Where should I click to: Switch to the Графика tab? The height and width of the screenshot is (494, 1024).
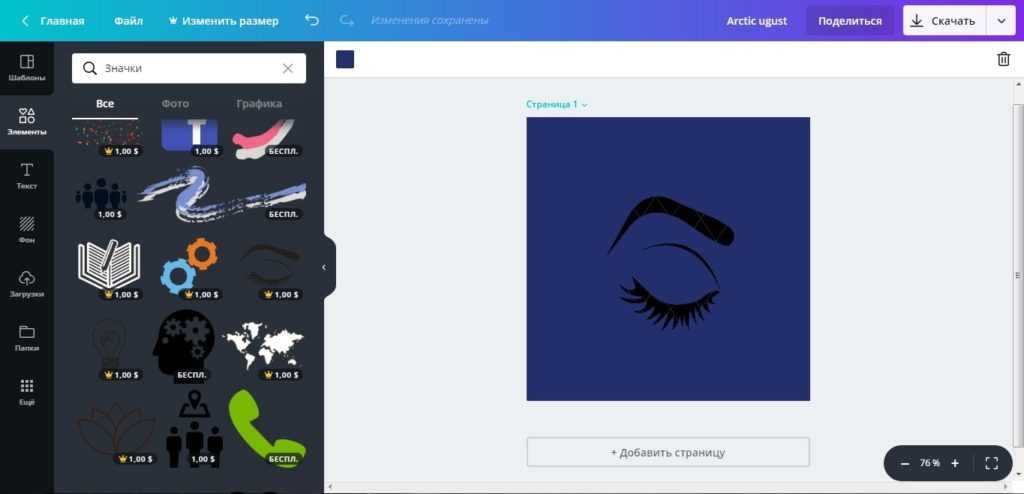point(259,104)
